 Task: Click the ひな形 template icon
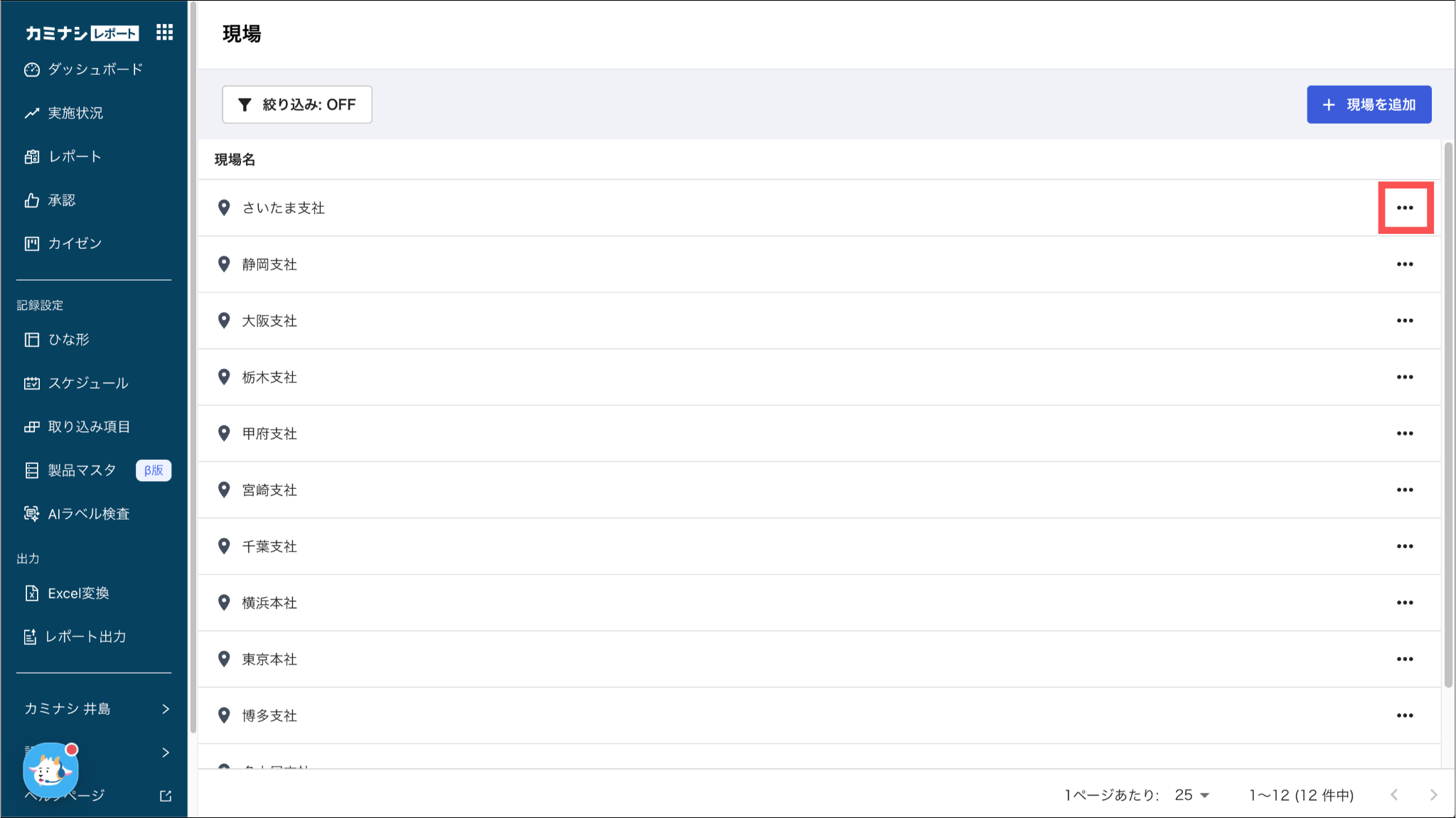31,340
